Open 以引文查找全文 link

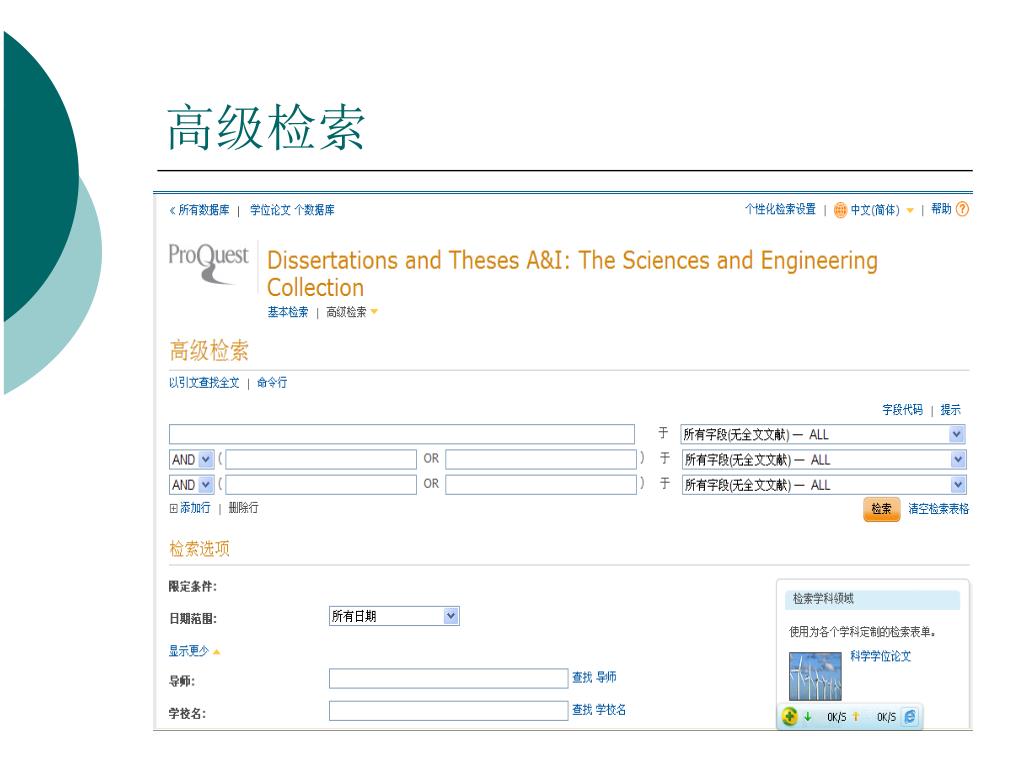(x=204, y=383)
